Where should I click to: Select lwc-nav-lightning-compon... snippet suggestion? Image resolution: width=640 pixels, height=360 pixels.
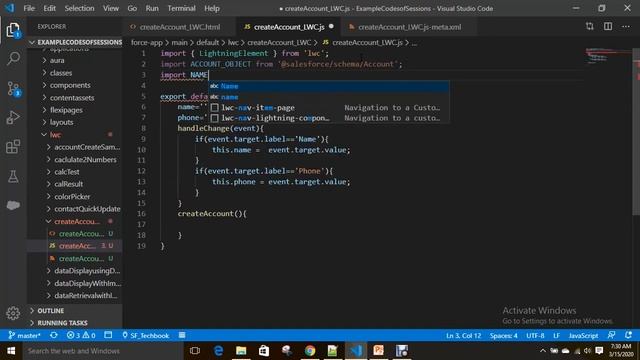(x=329, y=118)
